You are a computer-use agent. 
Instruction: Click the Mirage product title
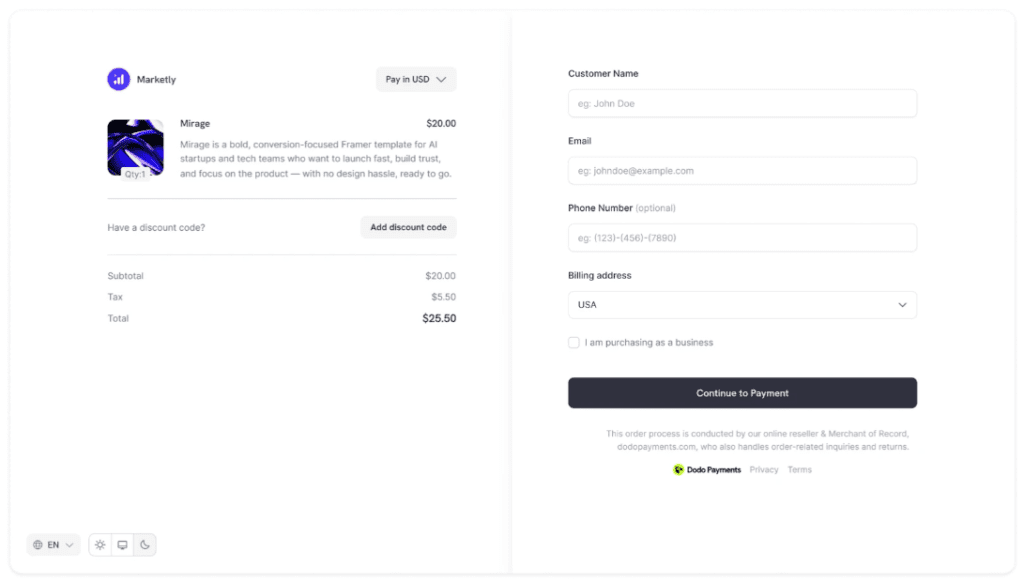pos(195,124)
